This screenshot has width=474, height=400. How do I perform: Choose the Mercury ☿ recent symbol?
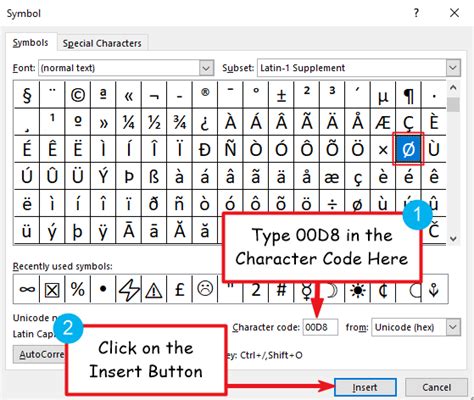coord(307,291)
